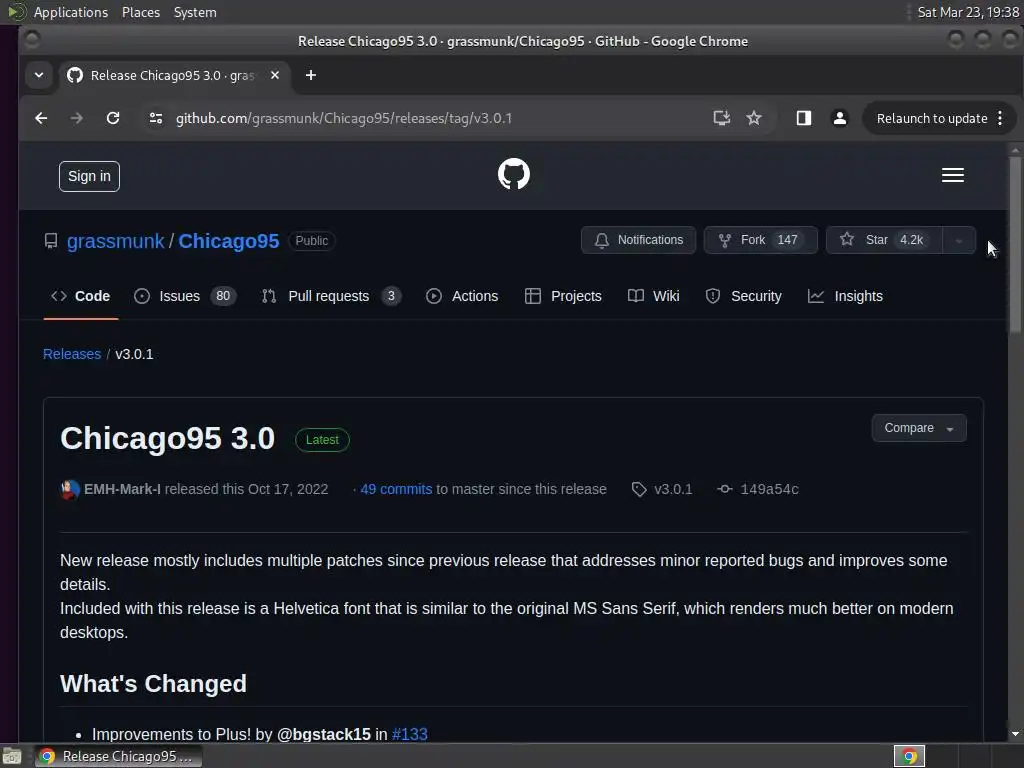
Task: Open the Applications menu
Action: coord(71,12)
